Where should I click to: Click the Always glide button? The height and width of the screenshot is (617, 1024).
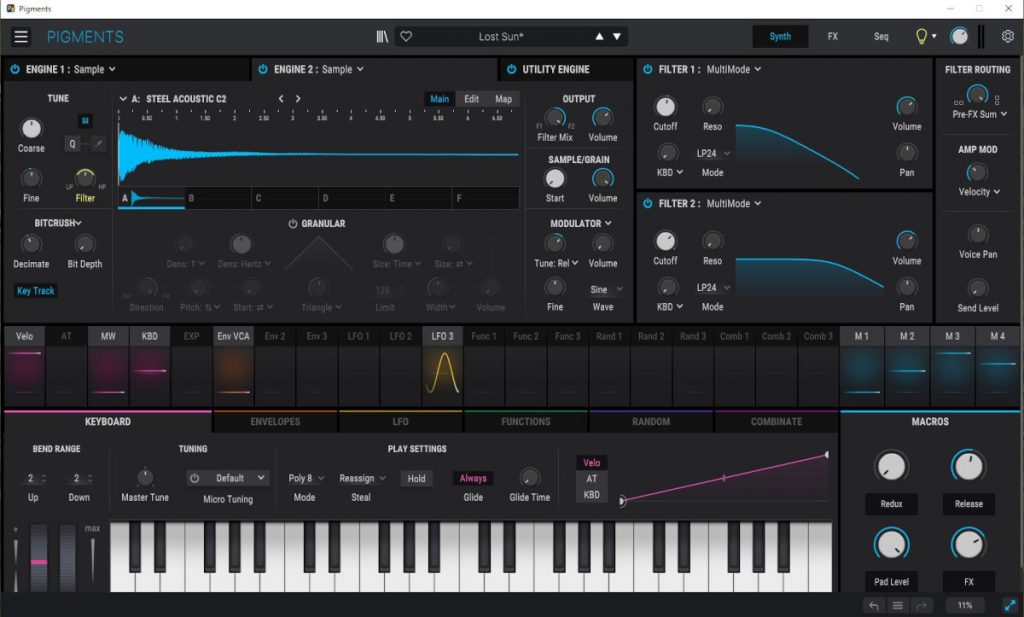(473, 479)
